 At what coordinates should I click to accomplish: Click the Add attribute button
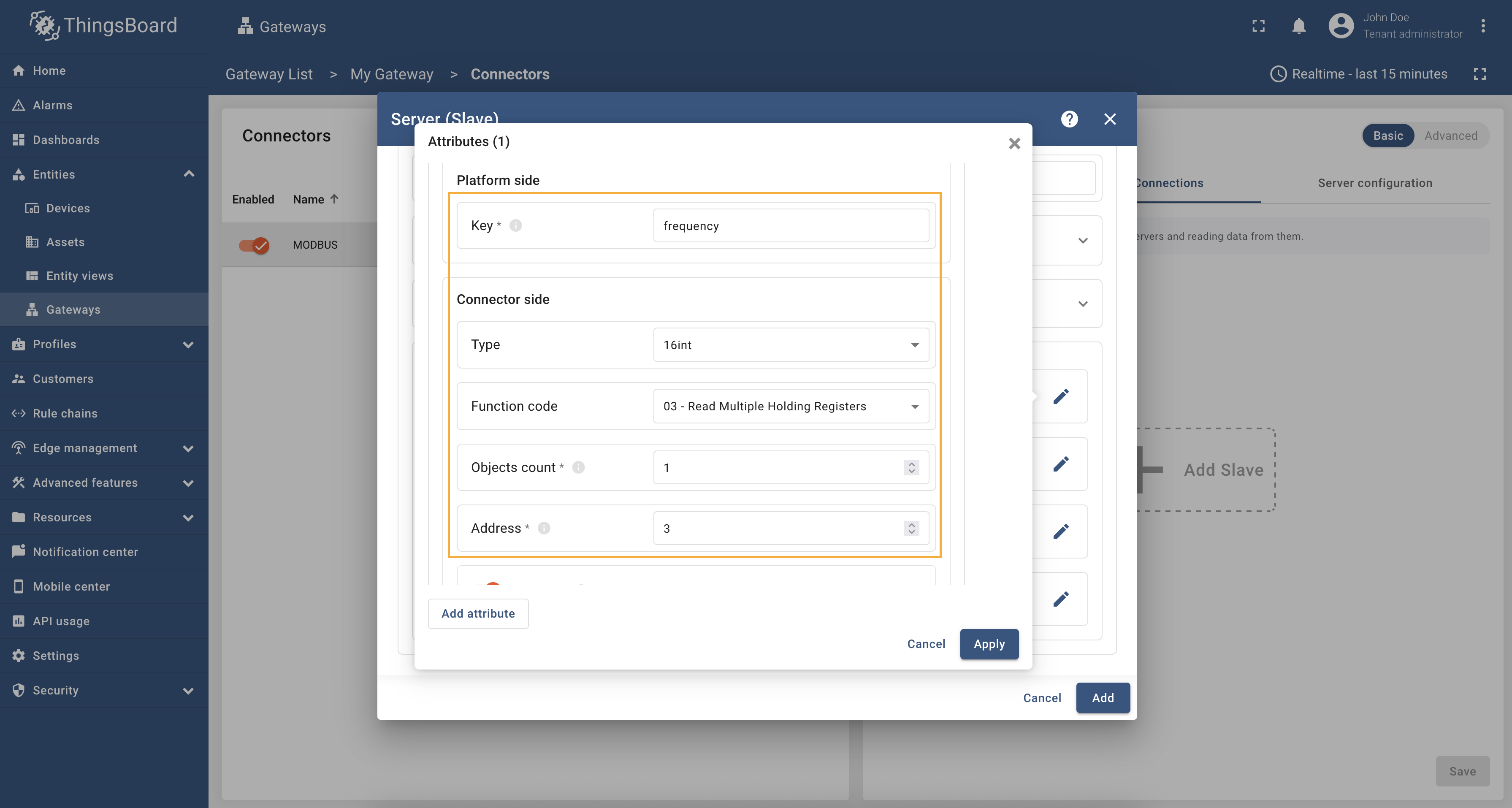[478, 613]
